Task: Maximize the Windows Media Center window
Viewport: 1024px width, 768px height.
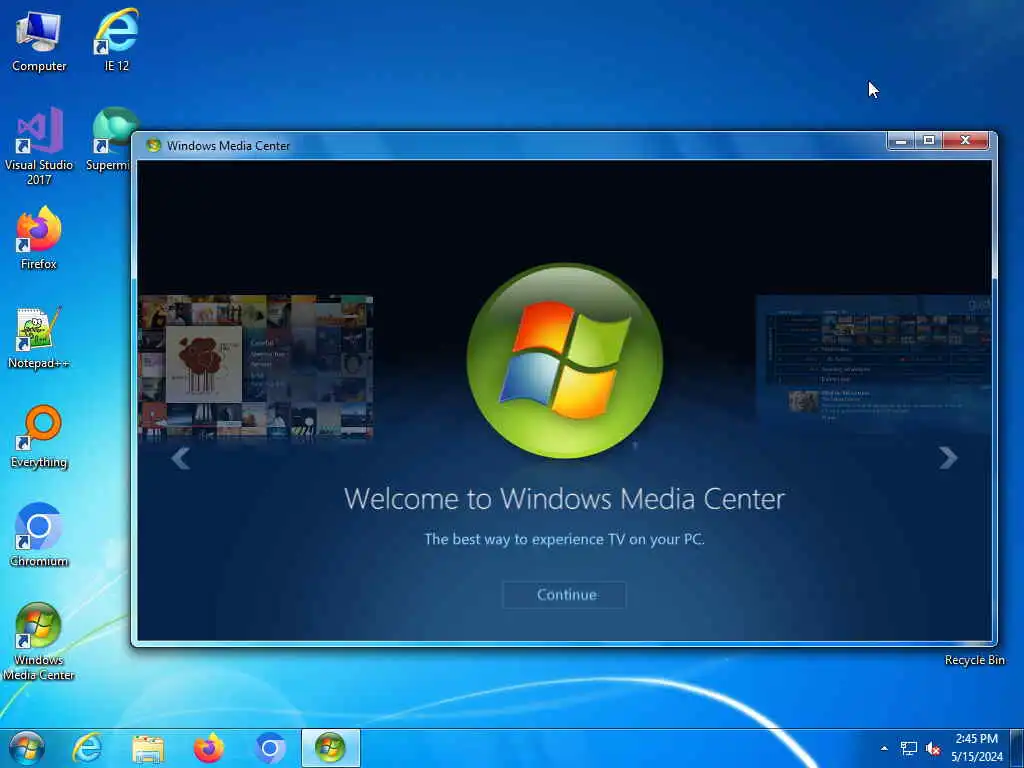Action: 929,140
